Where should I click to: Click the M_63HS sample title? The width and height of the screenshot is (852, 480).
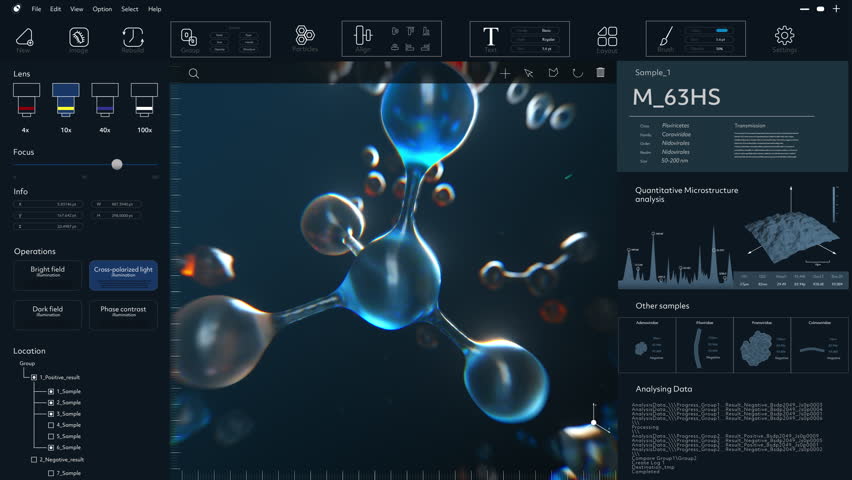(x=676, y=97)
